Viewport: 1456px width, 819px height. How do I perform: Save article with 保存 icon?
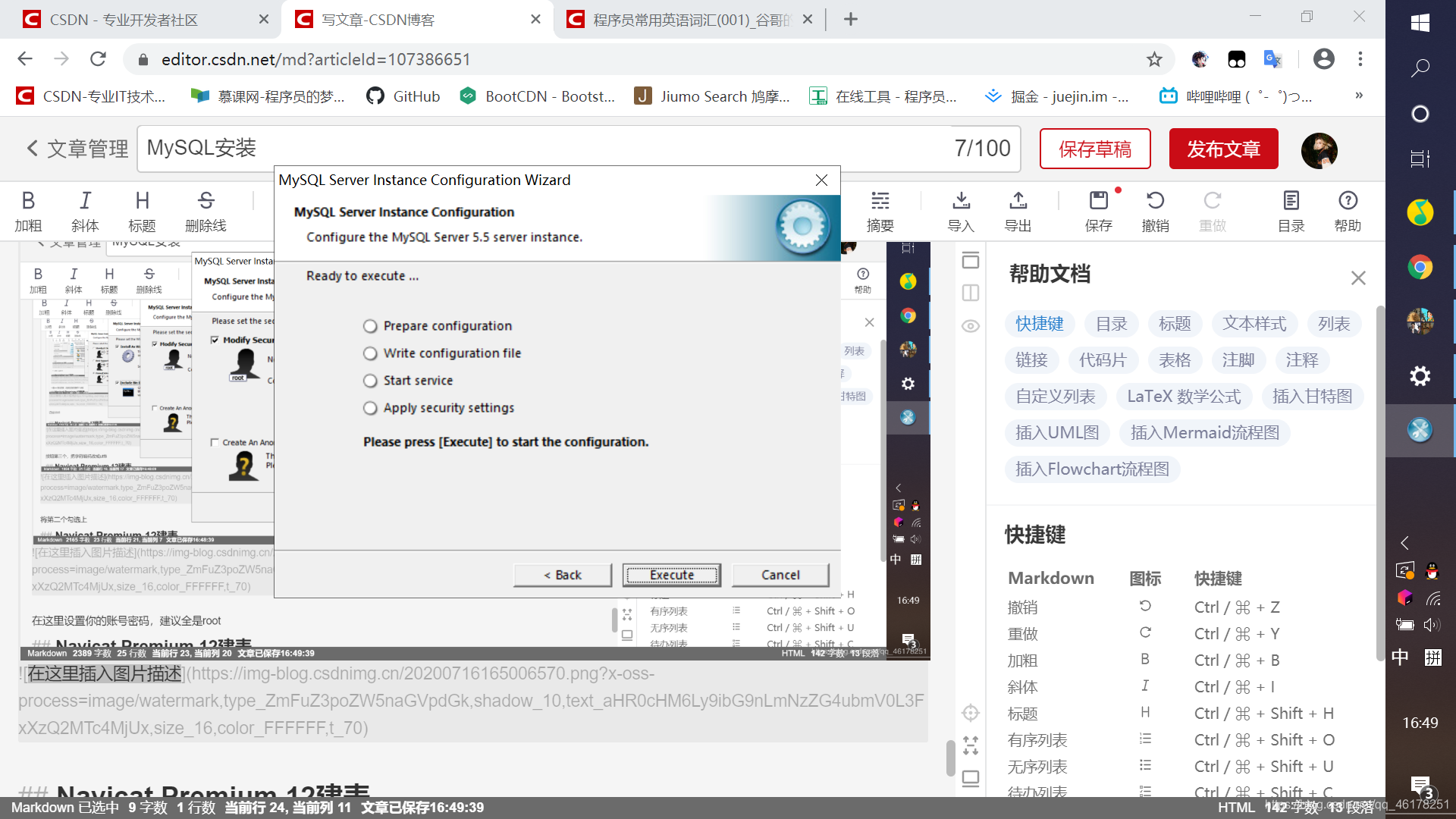point(1098,211)
